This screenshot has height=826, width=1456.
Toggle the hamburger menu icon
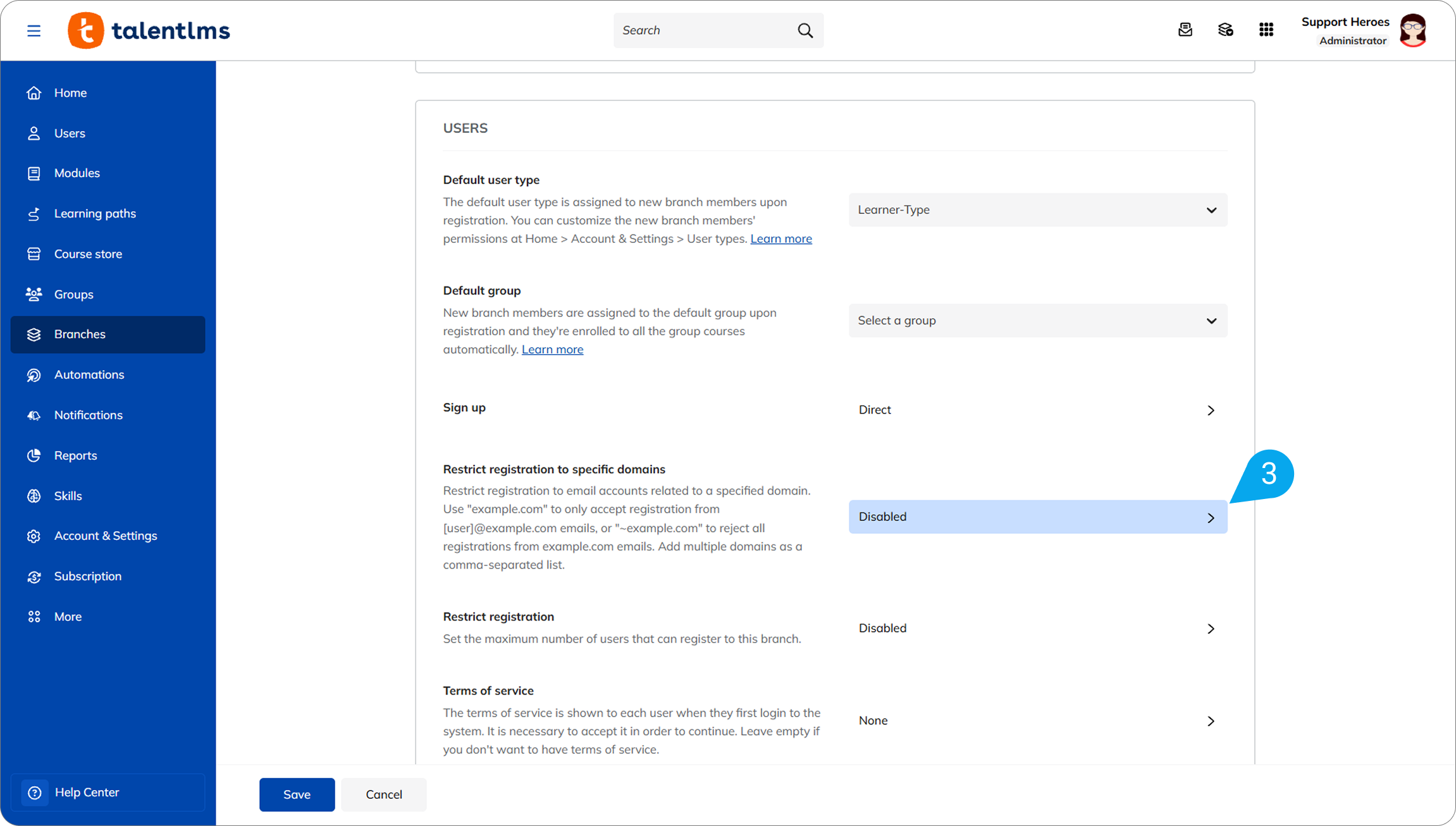tap(34, 30)
